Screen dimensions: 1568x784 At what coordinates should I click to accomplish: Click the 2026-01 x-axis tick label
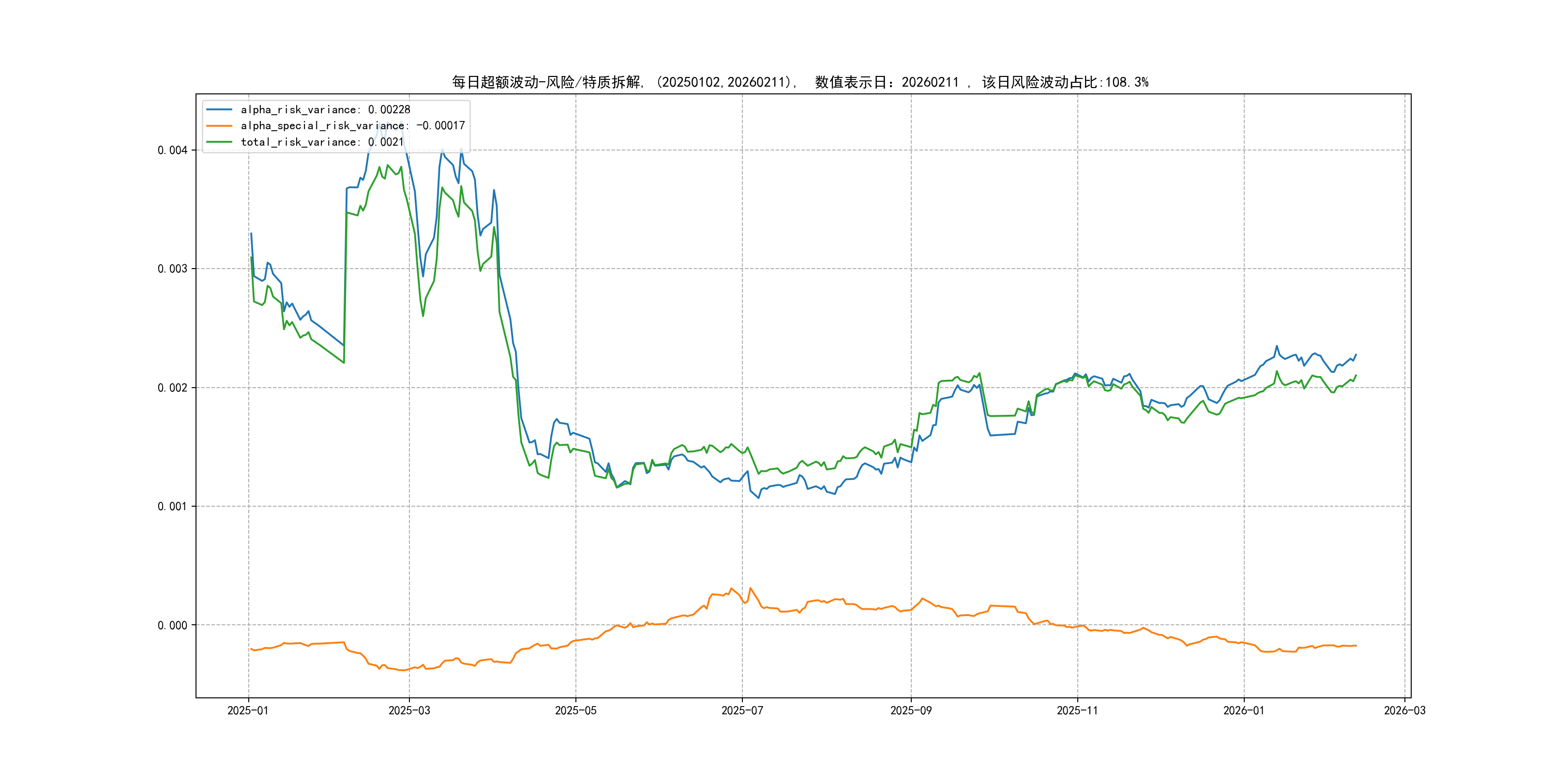coord(1244,710)
